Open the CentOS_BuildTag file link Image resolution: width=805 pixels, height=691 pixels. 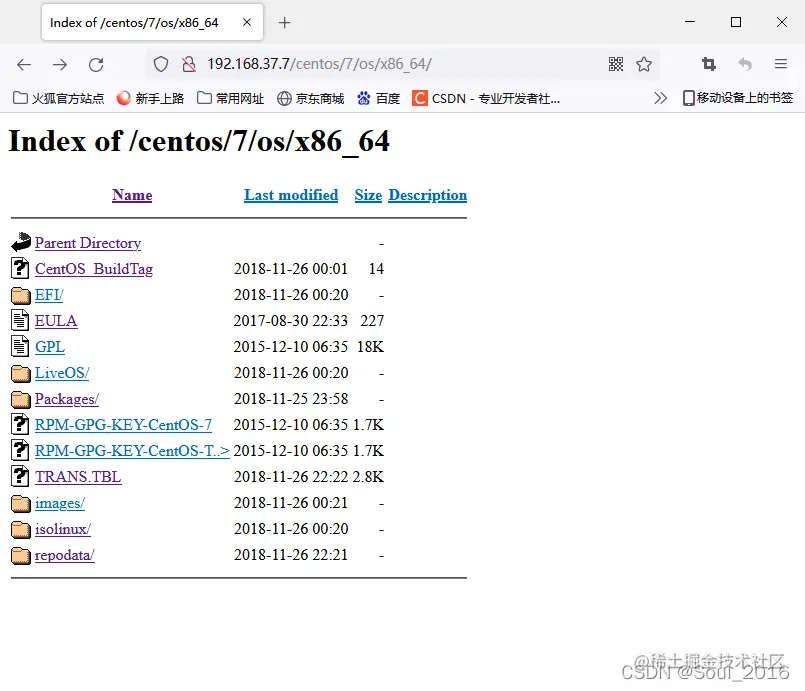click(94, 269)
